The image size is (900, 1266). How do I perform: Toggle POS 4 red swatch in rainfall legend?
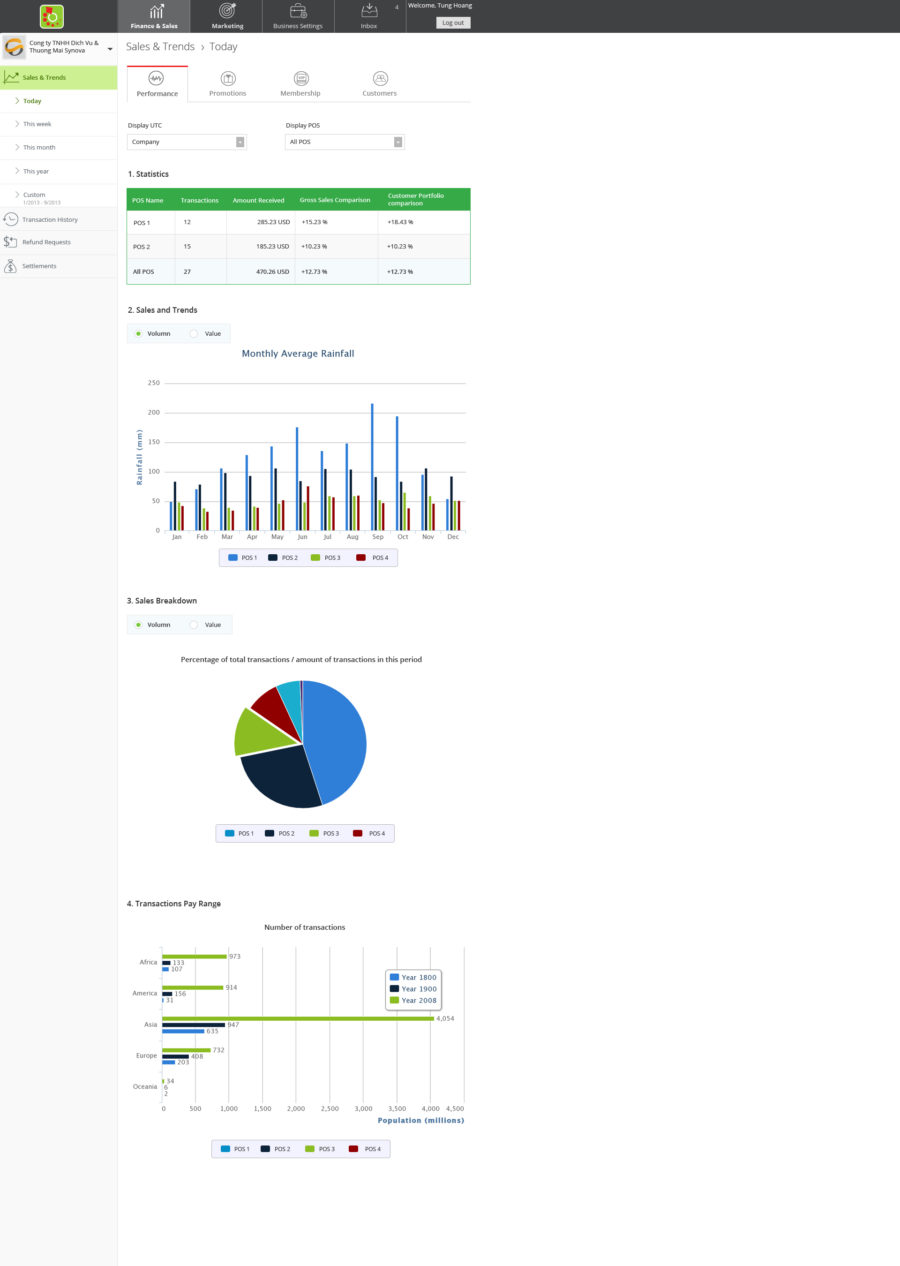[361, 557]
